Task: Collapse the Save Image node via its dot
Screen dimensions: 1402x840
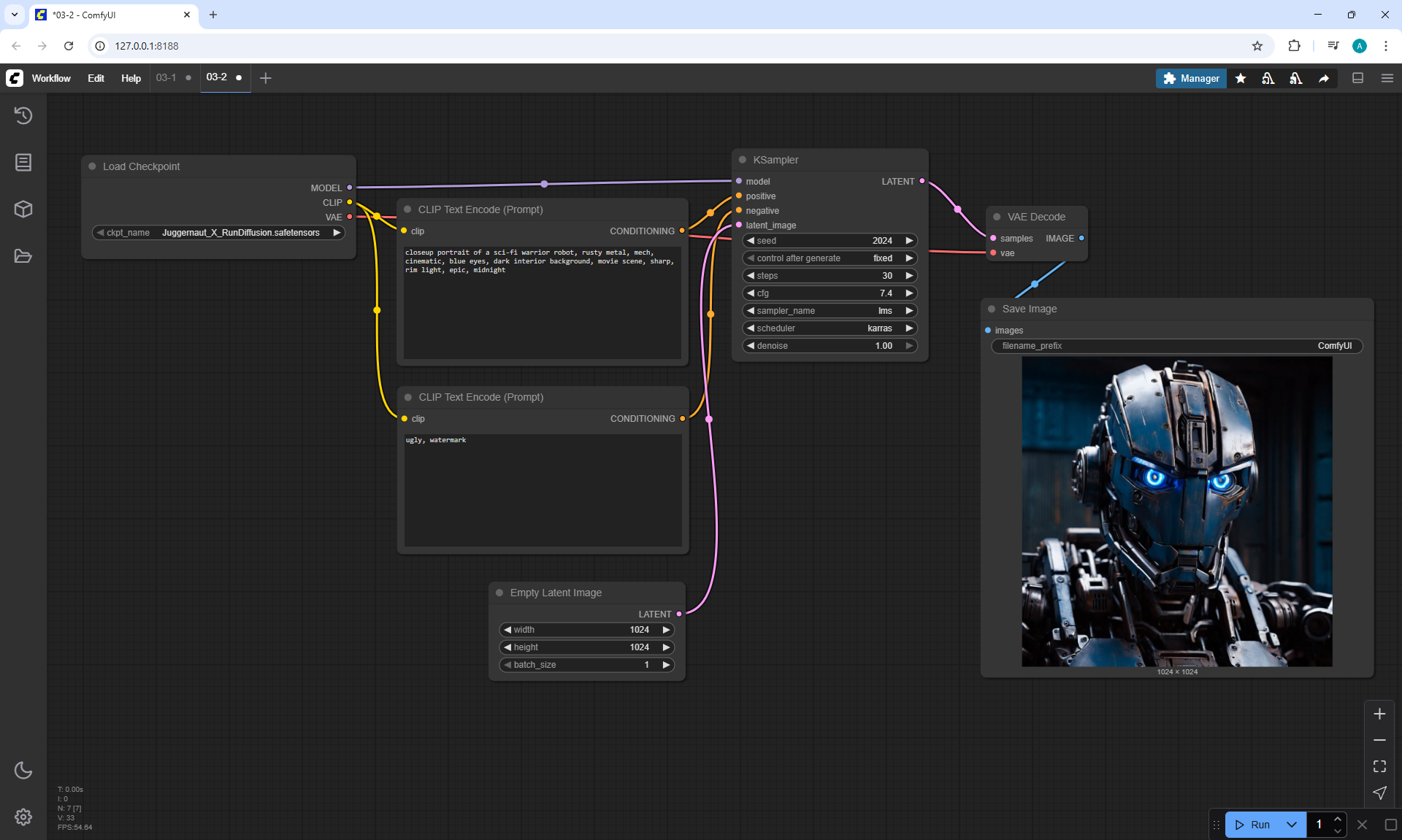Action: (992, 309)
